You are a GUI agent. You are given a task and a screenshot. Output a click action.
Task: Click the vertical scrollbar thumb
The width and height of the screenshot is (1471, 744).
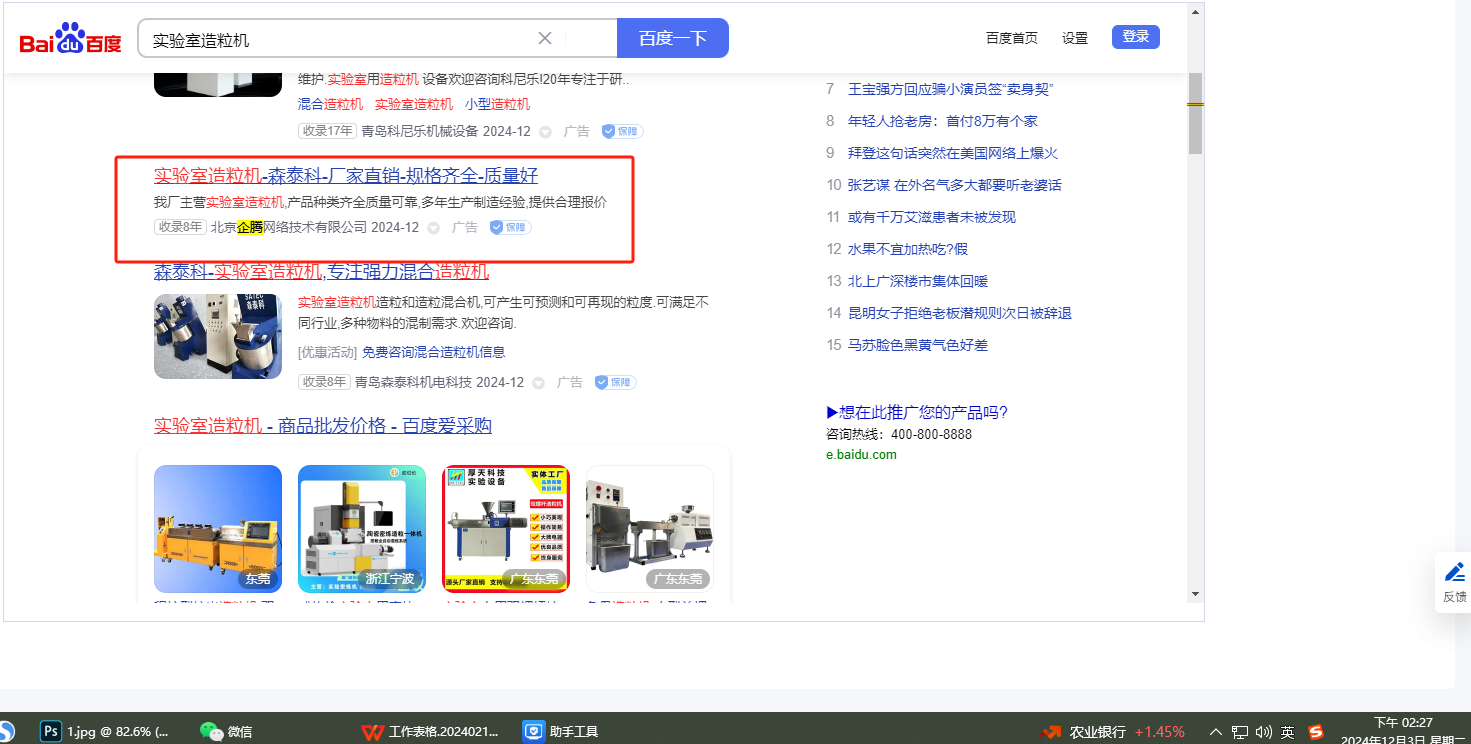coord(1195,113)
